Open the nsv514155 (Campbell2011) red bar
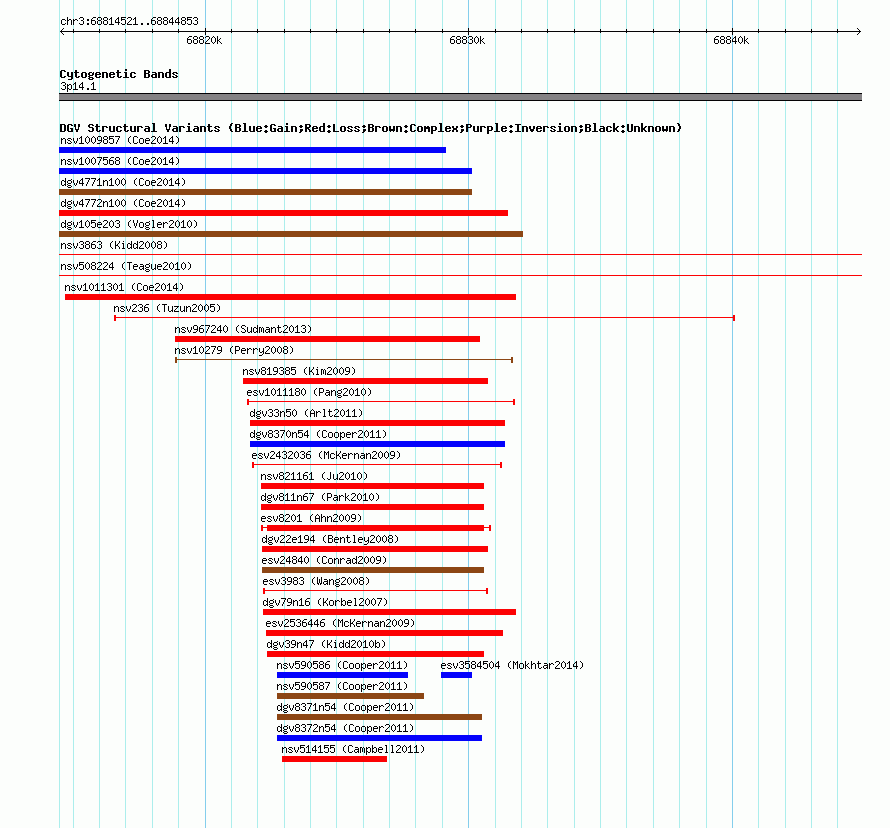Image resolution: width=890 pixels, height=828 pixels. coord(334,759)
